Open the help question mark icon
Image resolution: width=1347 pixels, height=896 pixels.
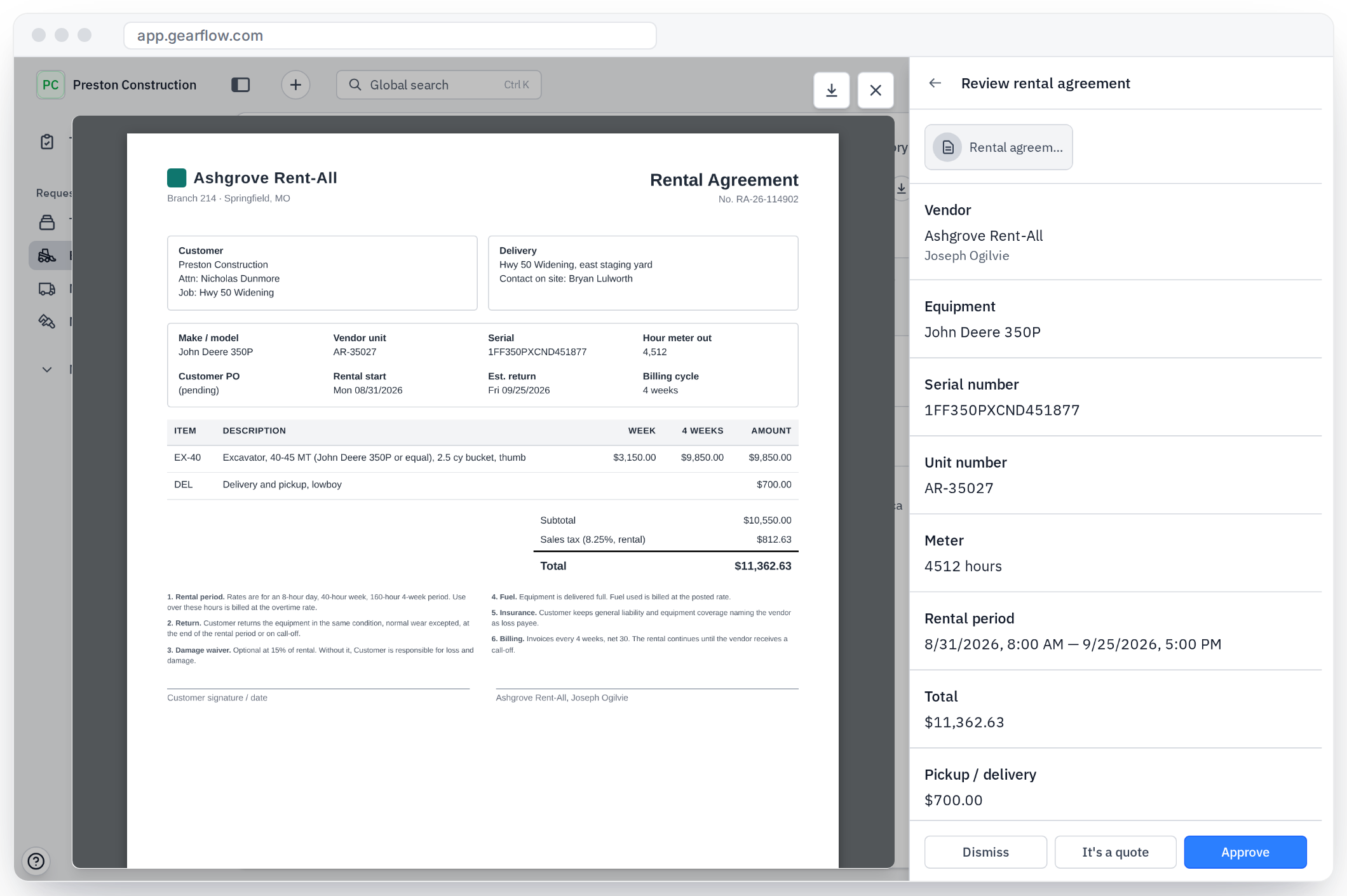(36, 861)
